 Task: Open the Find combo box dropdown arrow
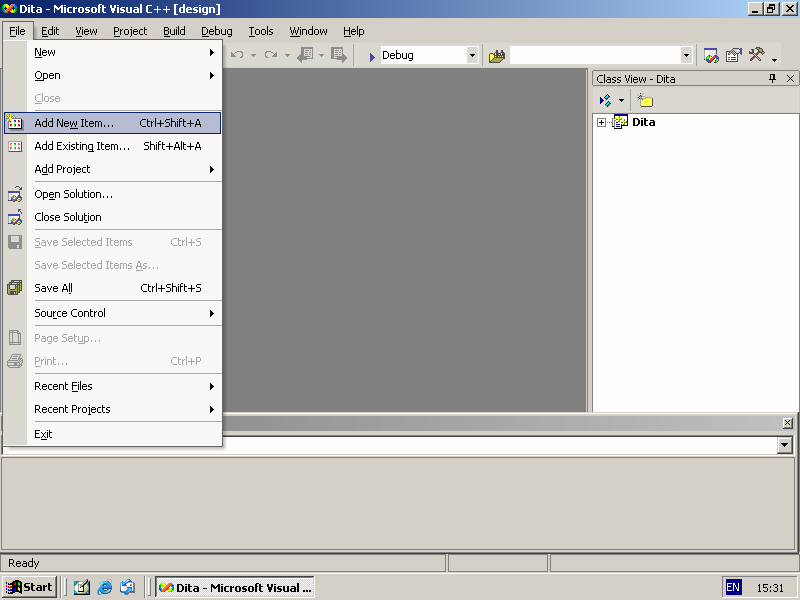pyautogui.click(x=686, y=55)
